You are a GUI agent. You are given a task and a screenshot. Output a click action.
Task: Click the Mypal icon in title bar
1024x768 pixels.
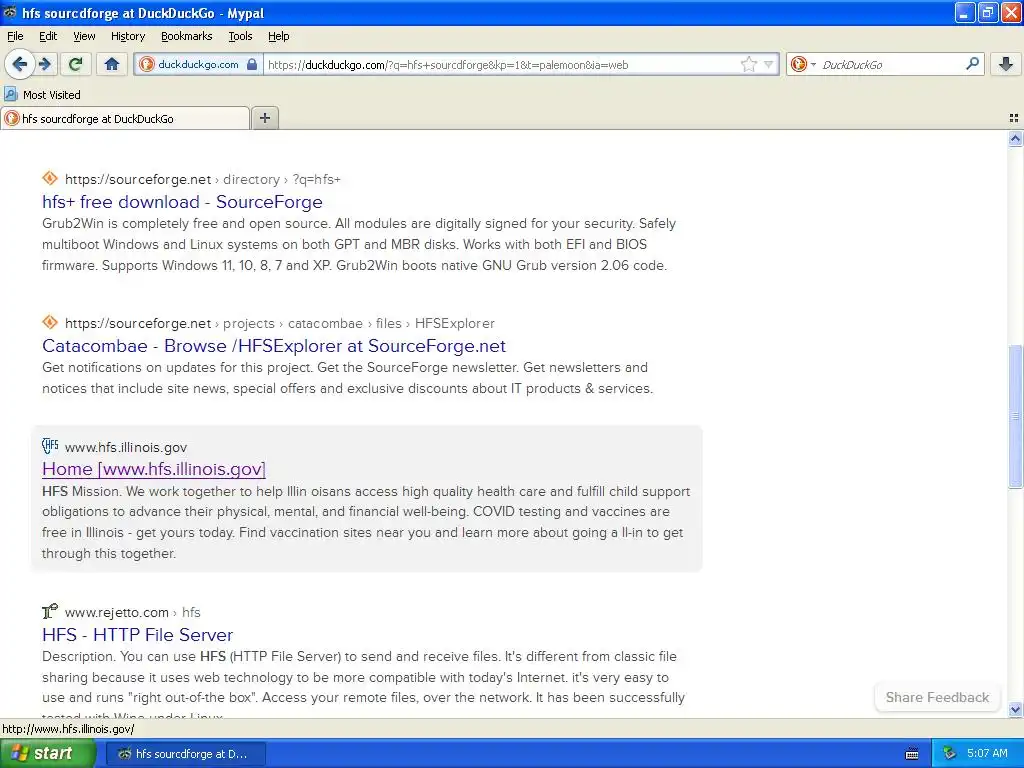click(x=10, y=12)
